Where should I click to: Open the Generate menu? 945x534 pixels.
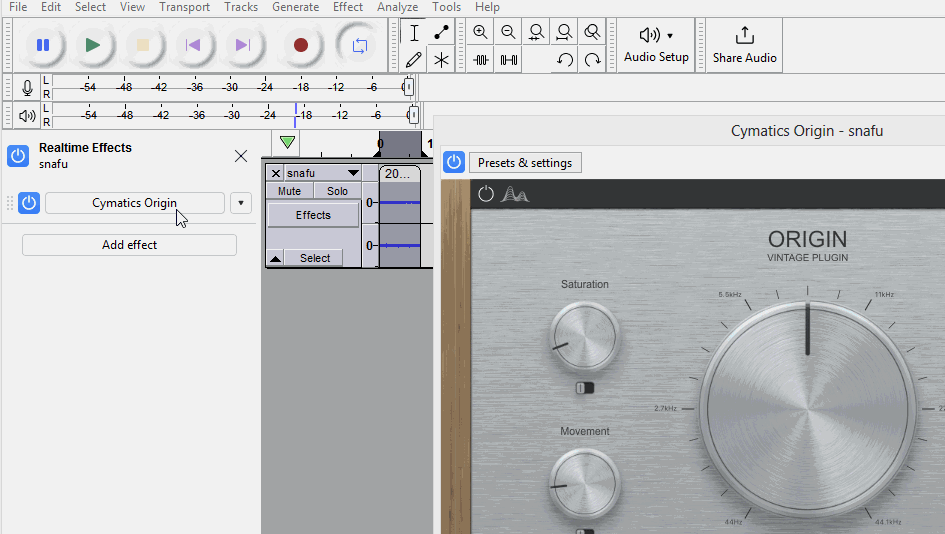point(295,7)
